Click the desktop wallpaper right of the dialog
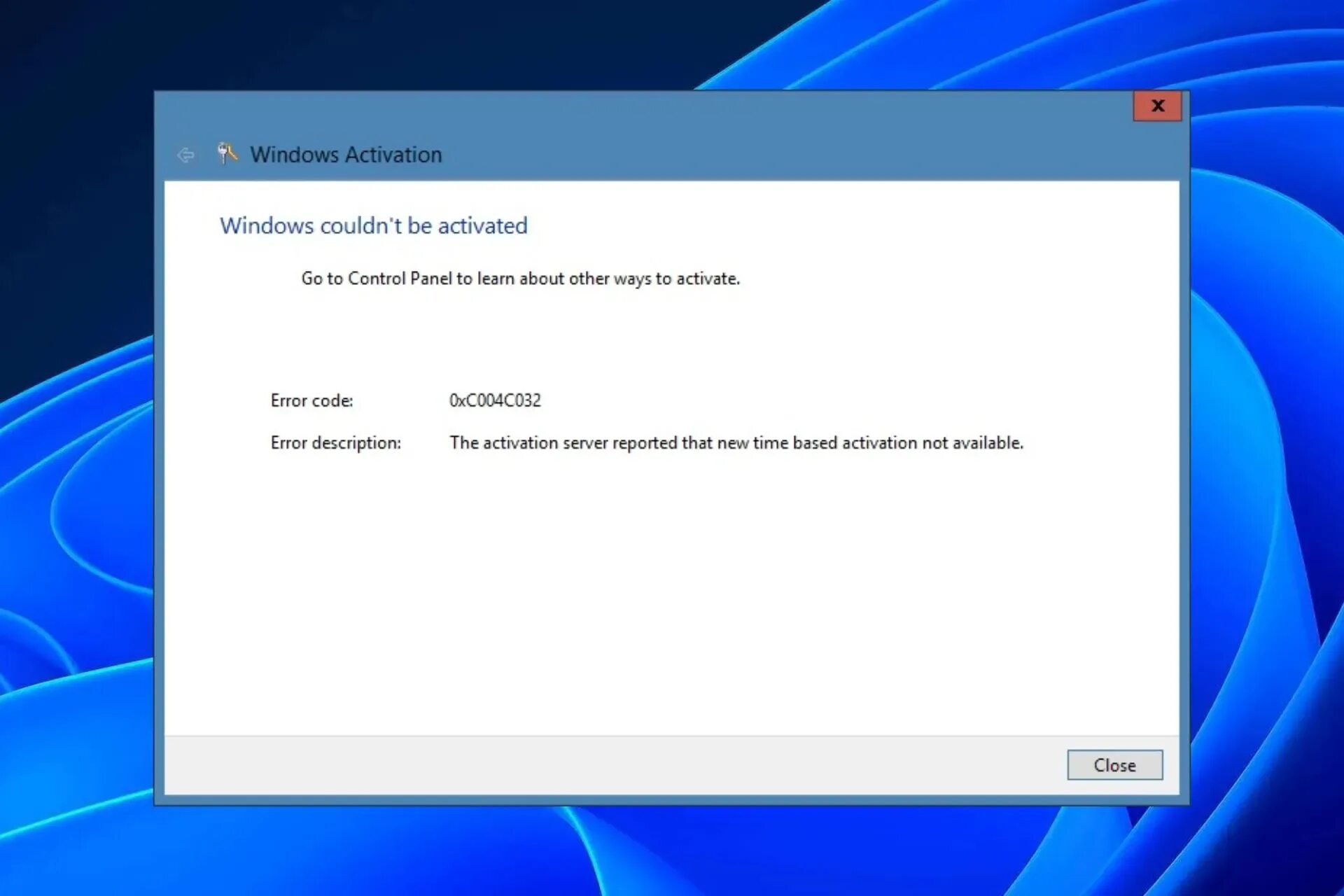Viewport: 1344px width, 896px height. point(1267,490)
